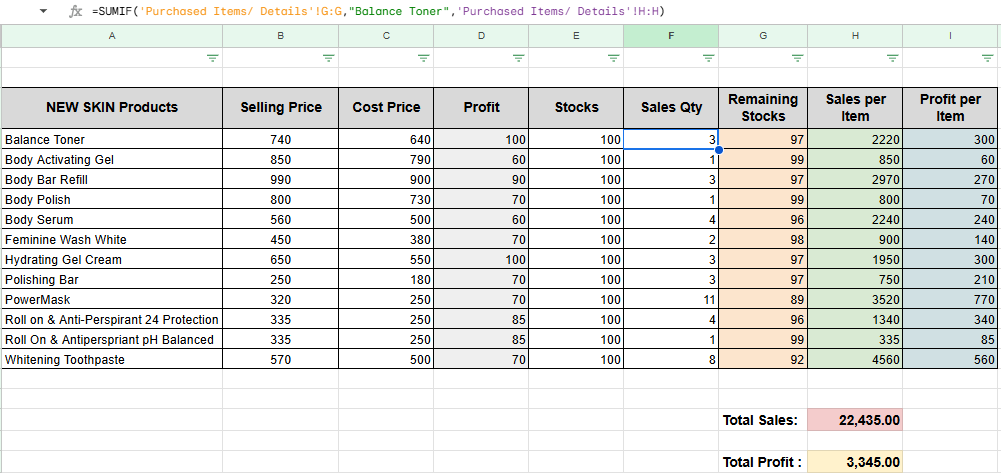
Task: Click Whitening Toothpaste sales quantity 8
Action: pos(671,359)
